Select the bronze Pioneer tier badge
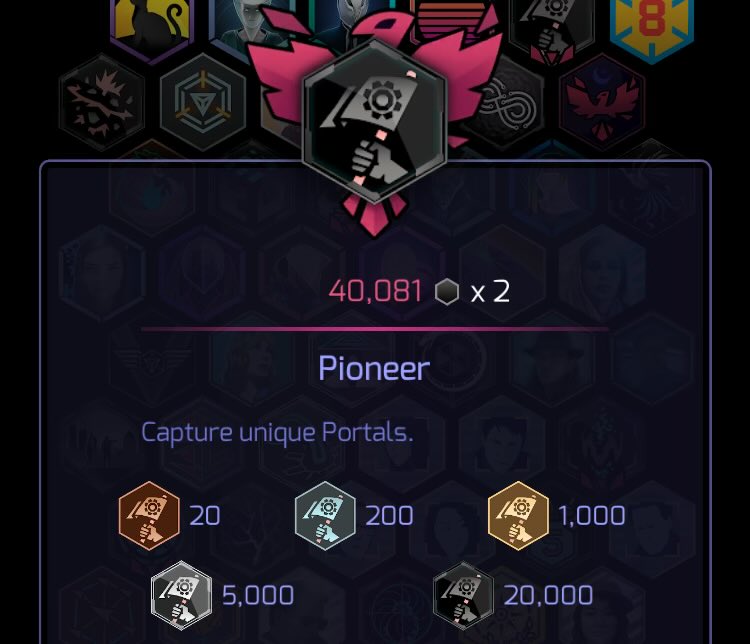Viewport: 750px width, 644px height. tap(149, 515)
